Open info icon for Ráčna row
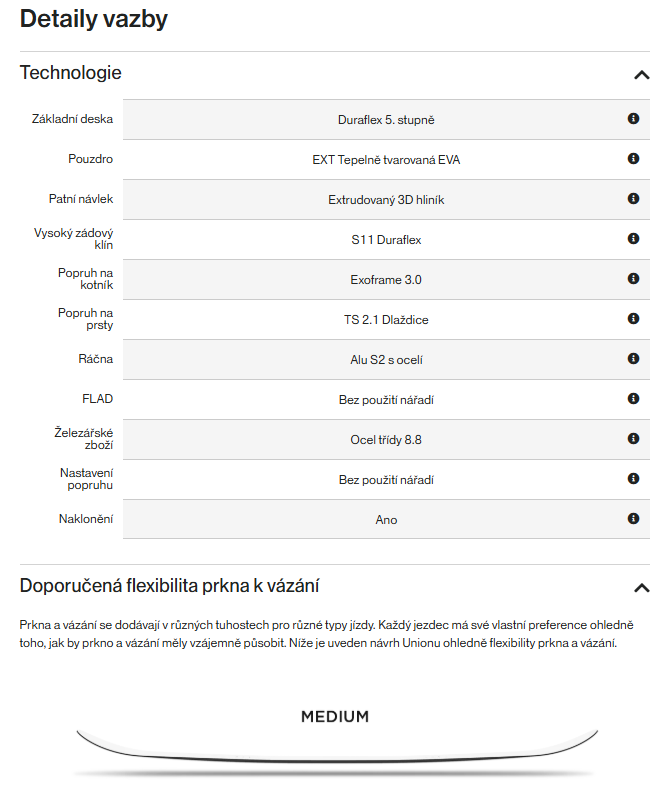 [x=633, y=359]
